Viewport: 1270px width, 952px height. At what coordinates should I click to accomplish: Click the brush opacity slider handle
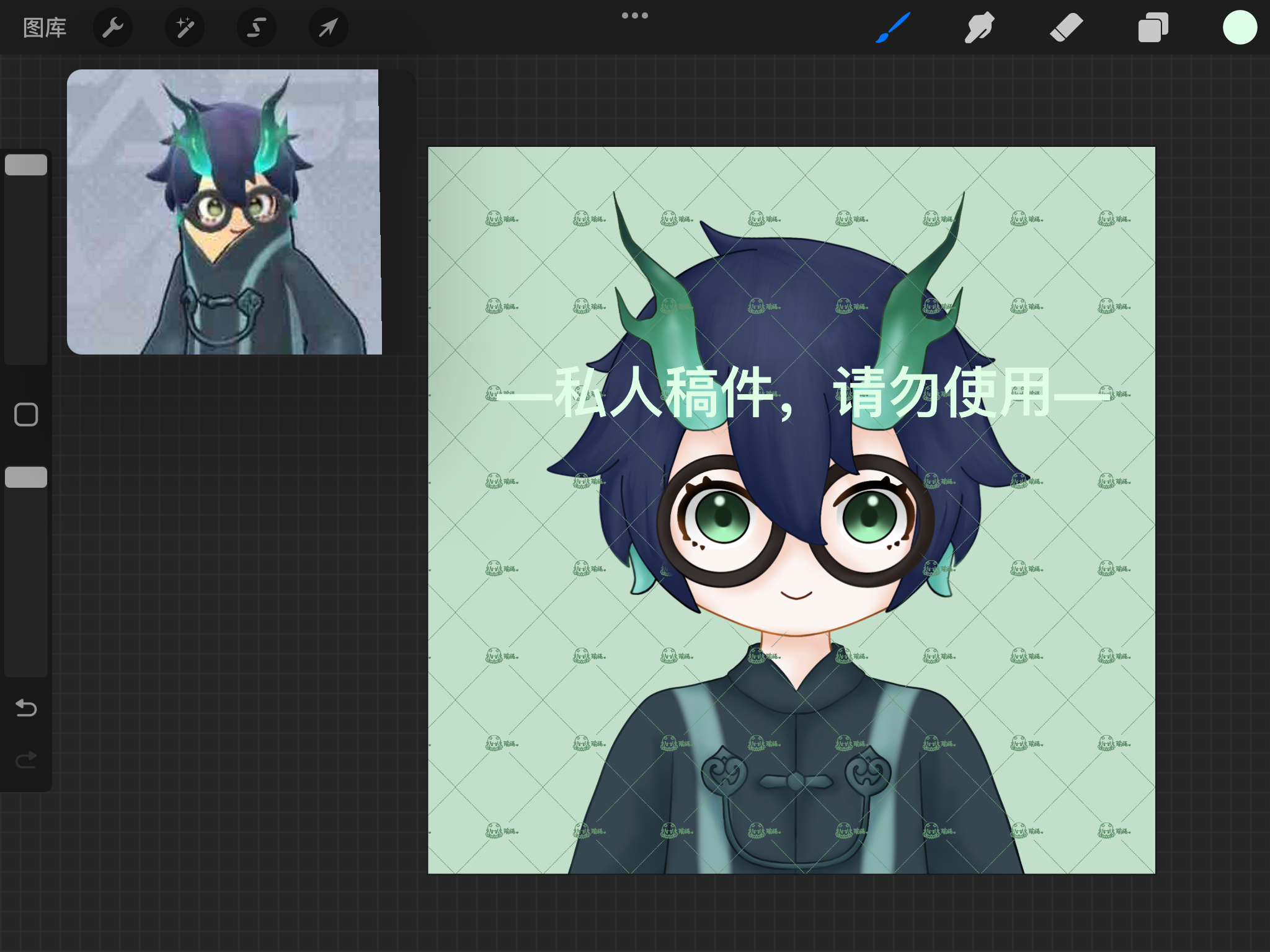26,477
